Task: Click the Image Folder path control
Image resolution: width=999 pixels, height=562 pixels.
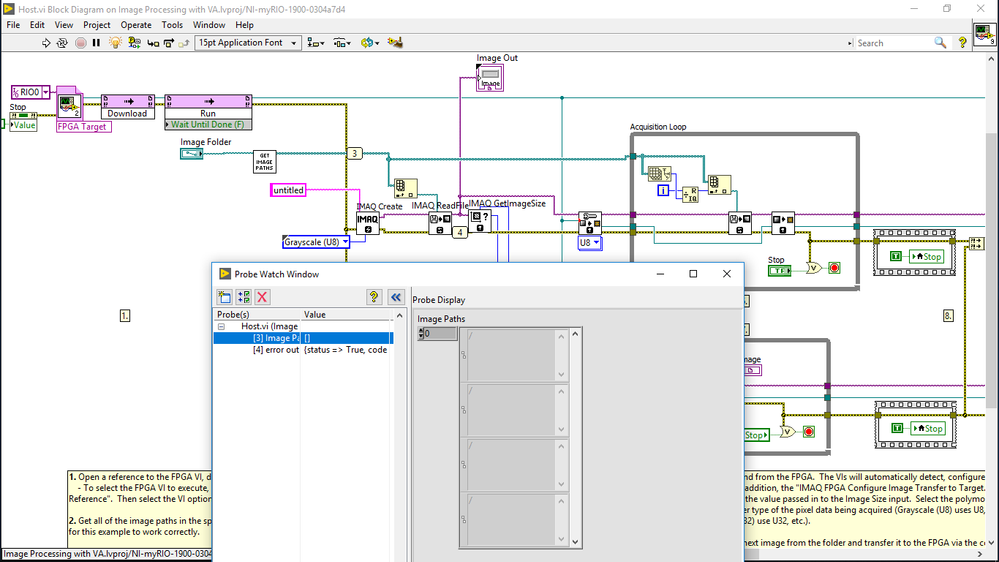Action: point(191,154)
